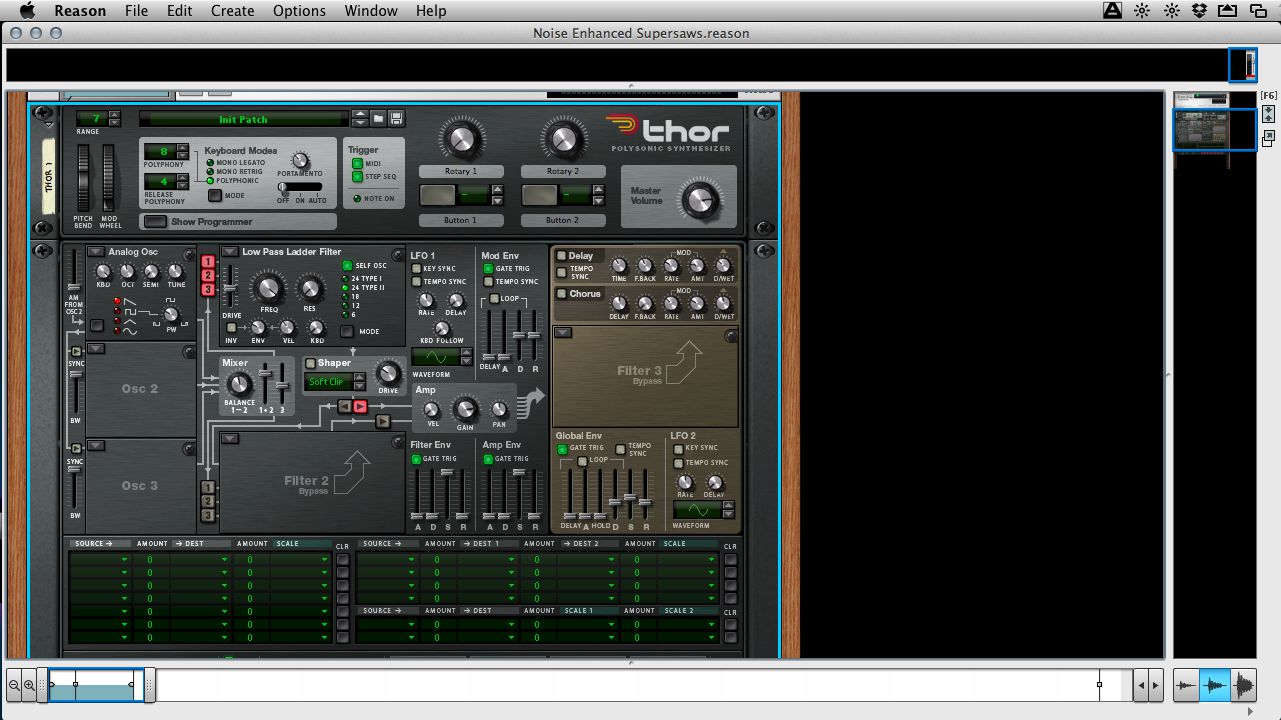Screen dimensions: 1281x720
Task: Click the ladder filter MODE button
Action: point(347,331)
